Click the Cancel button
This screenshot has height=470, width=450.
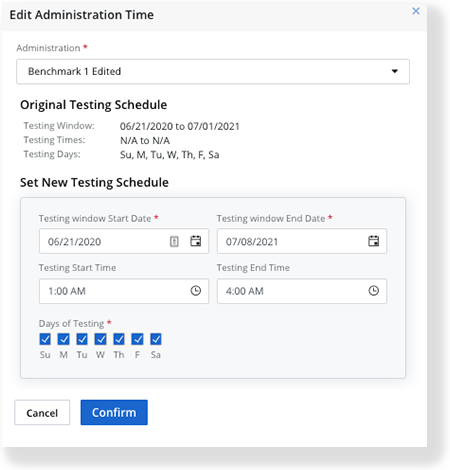[42, 413]
